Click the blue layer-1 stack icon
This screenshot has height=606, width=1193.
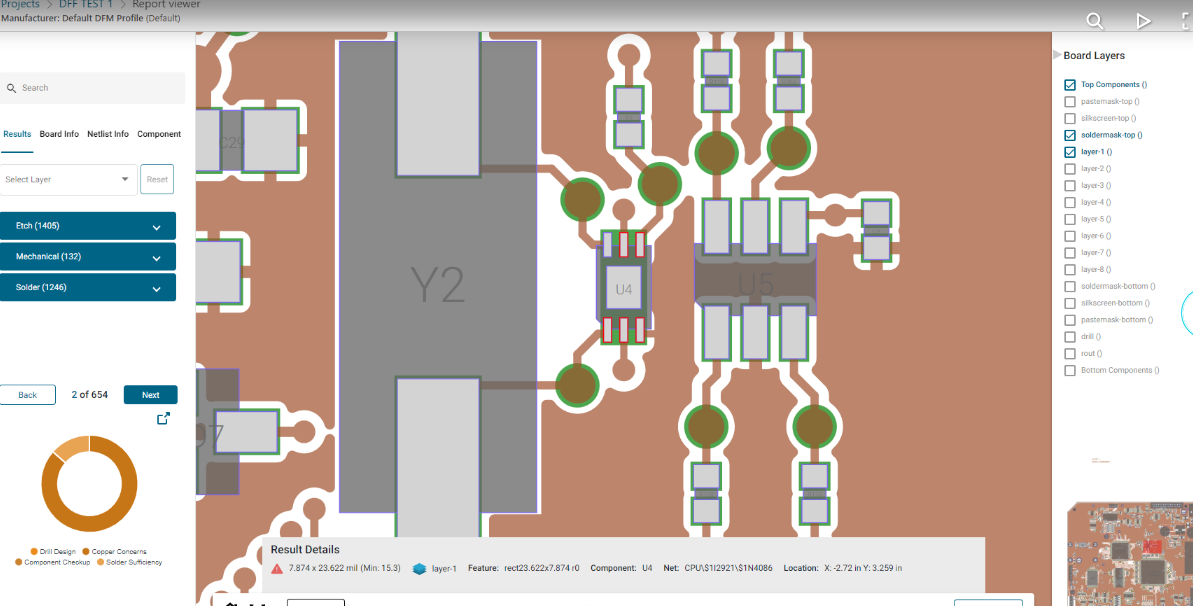tap(420, 569)
